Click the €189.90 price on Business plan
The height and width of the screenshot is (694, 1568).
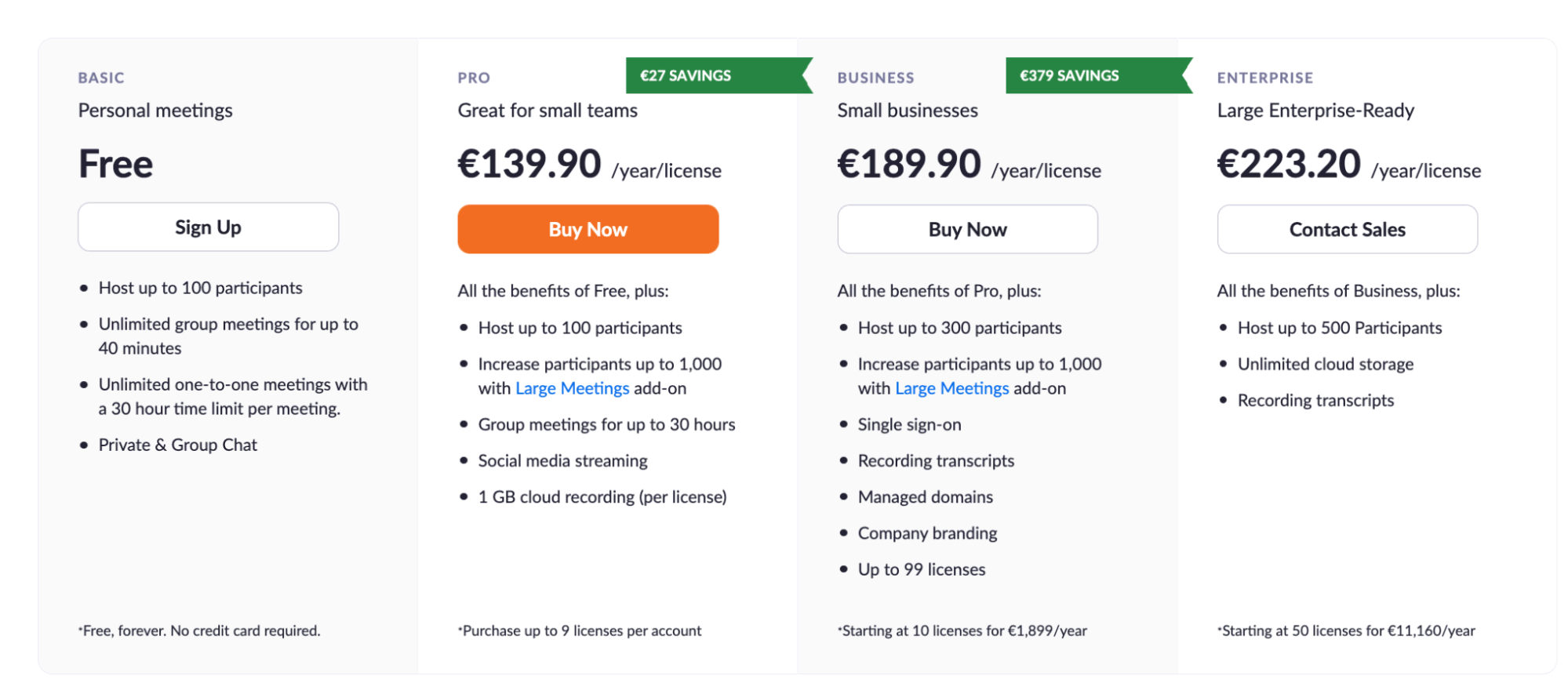click(908, 165)
